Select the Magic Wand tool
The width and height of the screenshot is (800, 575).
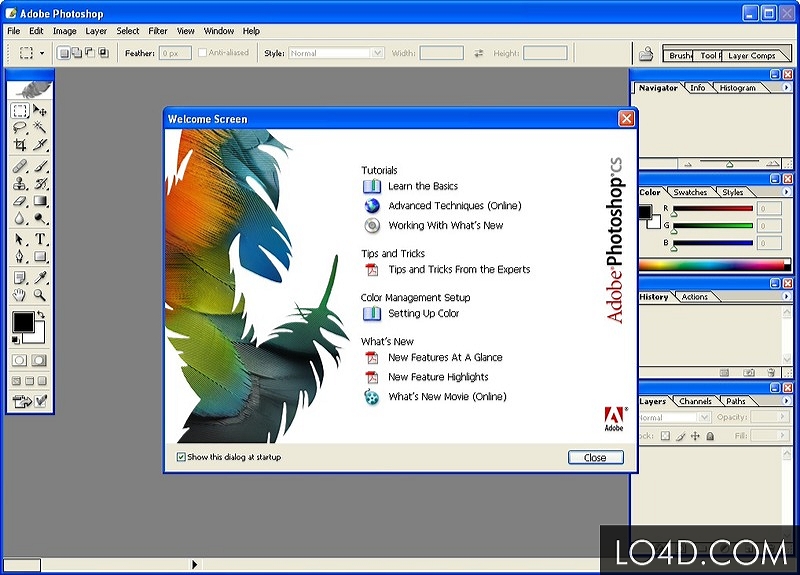[40, 128]
